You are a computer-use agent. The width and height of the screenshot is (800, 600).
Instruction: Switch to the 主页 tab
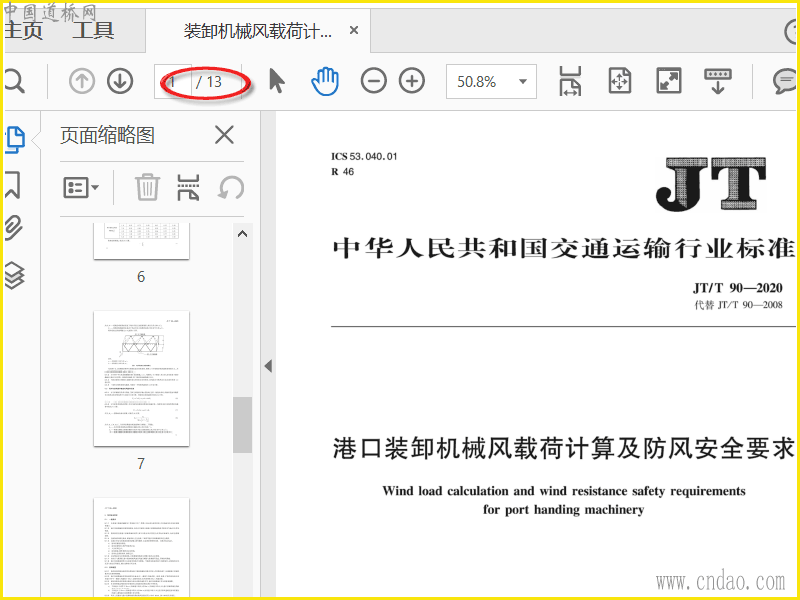[22, 31]
